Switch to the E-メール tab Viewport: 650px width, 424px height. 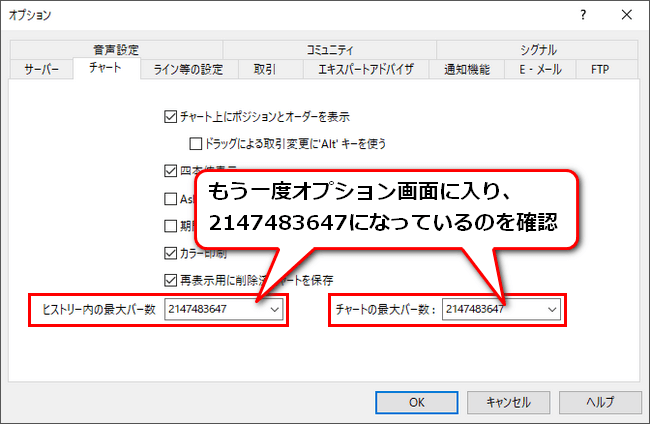pyautogui.click(x=540, y=69)
